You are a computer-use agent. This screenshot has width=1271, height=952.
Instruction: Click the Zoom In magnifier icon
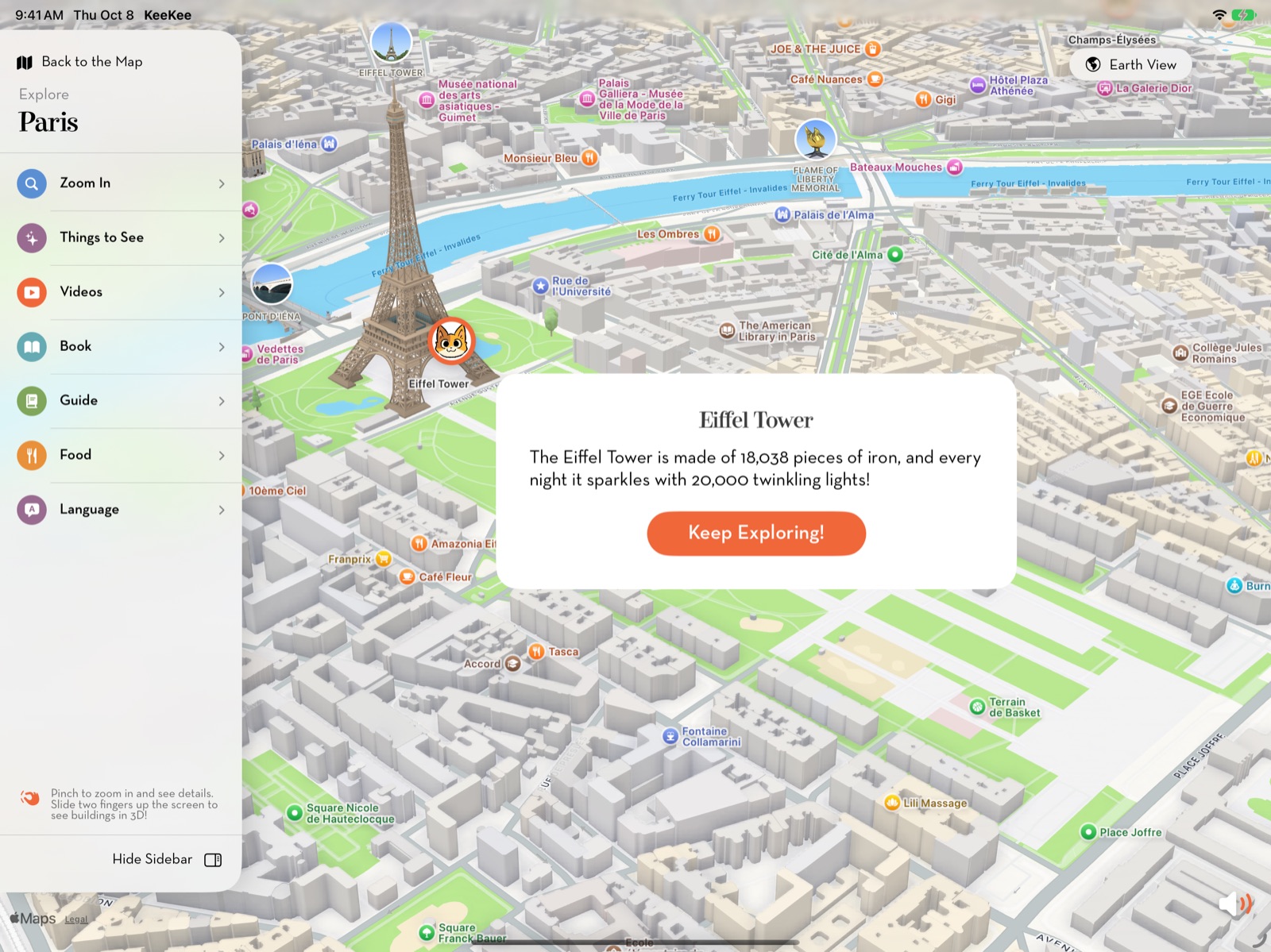[x=32, y=183]
